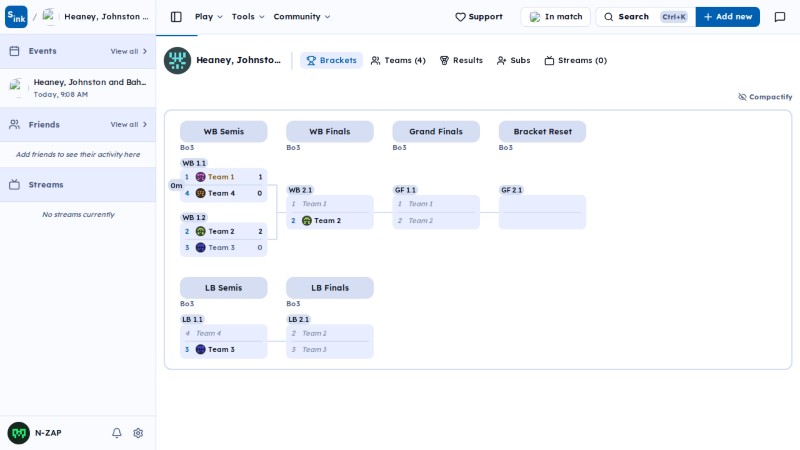The image size is (800, 450).
Task: Focus the Search field
Action: (645, 17)
